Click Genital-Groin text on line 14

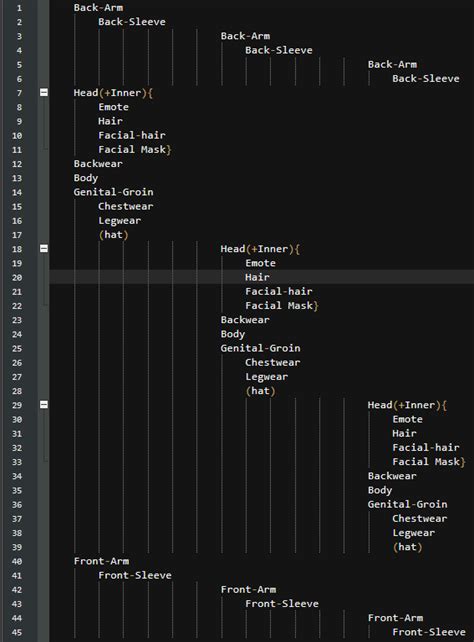pyautogui.click(x=113, y=192)
